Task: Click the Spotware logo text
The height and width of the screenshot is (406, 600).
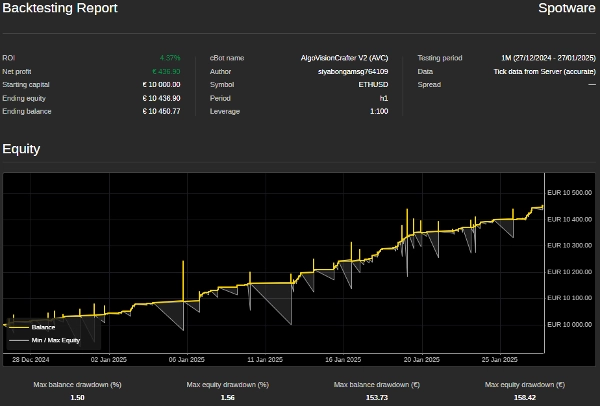Action: [566, 8]
